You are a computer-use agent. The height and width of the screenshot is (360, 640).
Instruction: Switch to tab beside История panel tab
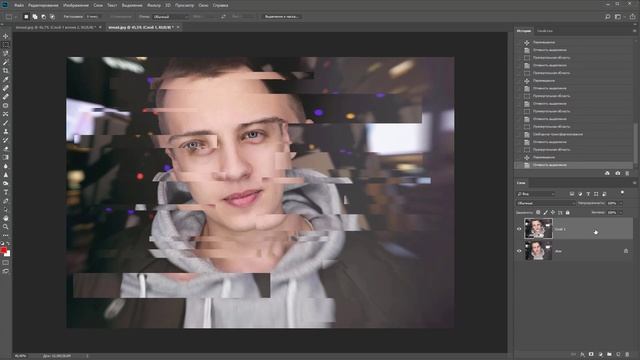point(545,31)
